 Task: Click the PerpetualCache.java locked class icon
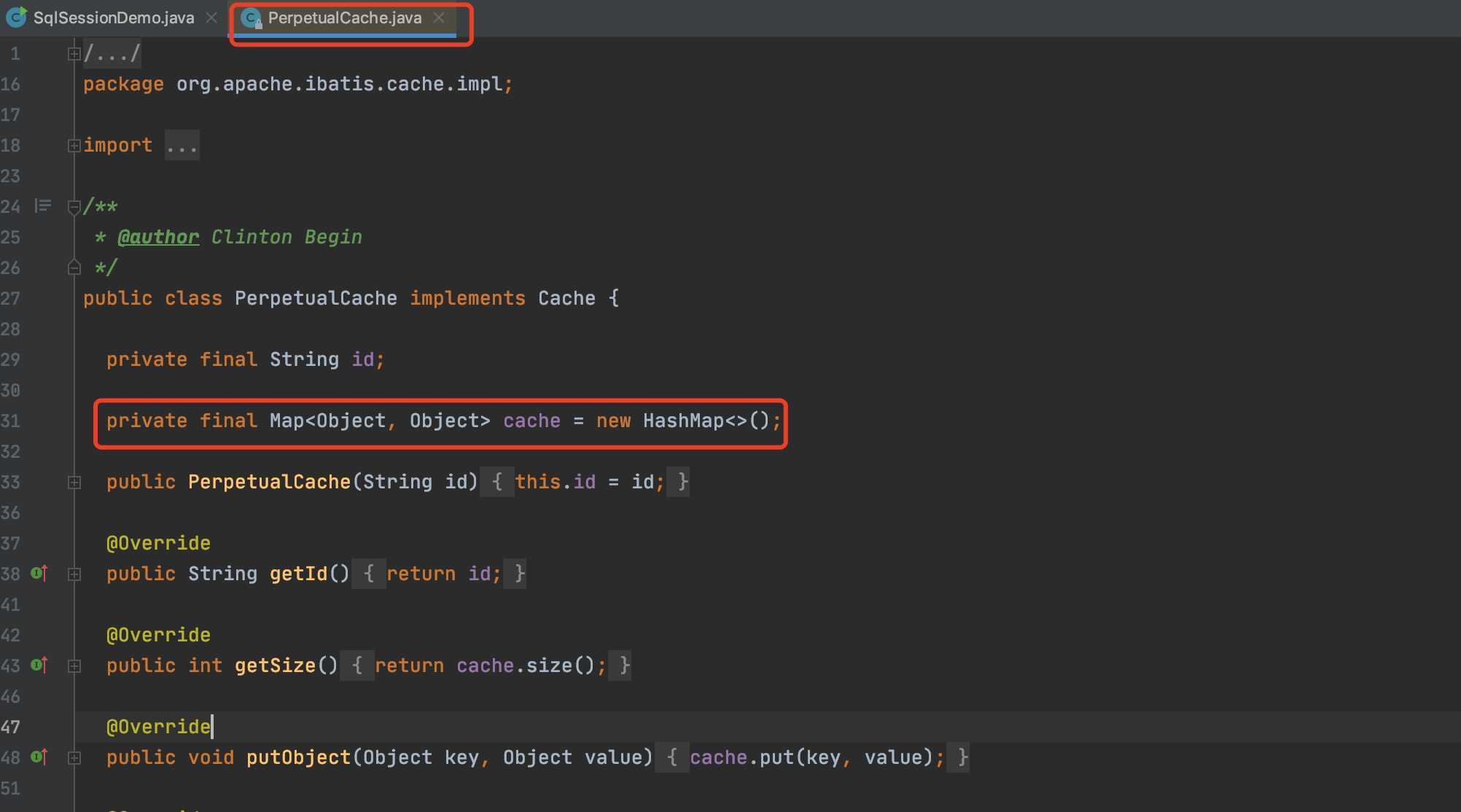tap(252, 18)
